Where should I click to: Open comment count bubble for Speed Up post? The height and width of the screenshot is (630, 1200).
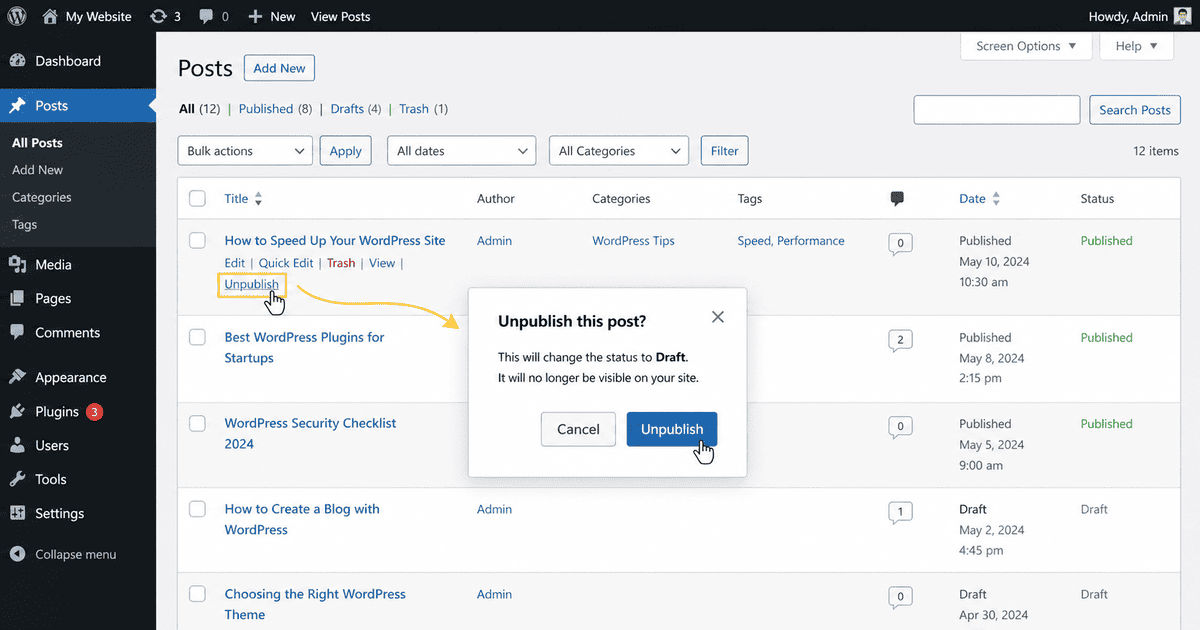(900, 243)
